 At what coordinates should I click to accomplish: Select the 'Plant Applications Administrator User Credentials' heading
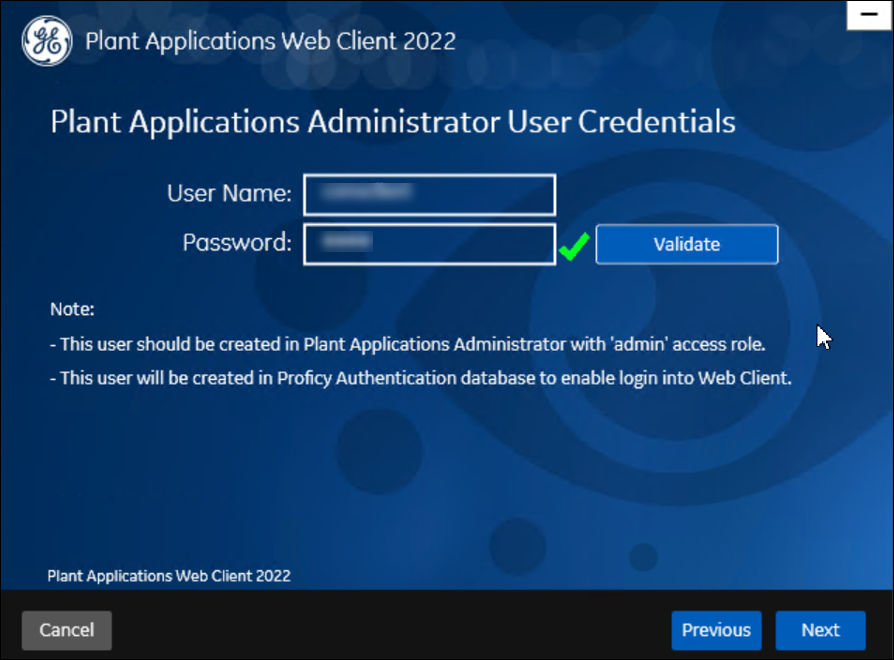[393, 122]
